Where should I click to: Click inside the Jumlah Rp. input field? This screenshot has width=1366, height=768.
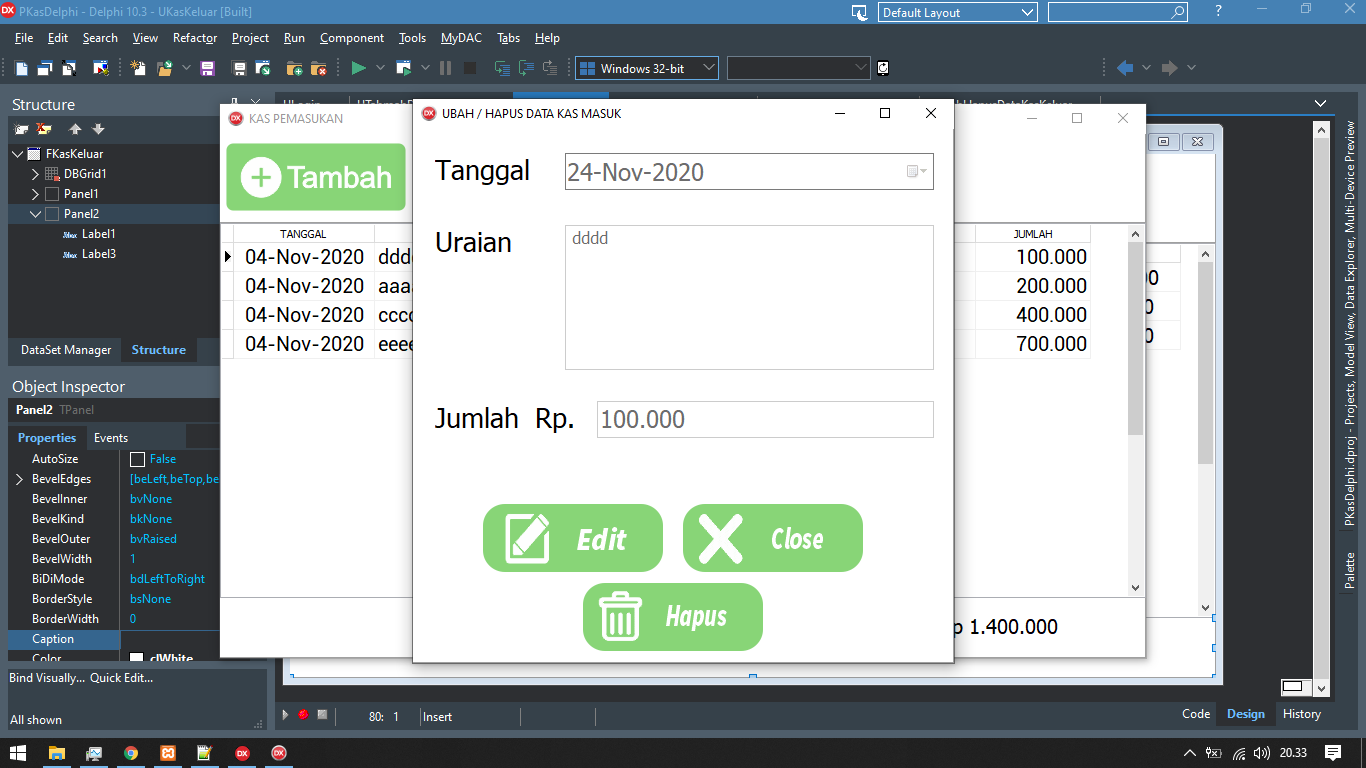pos(765,419)
